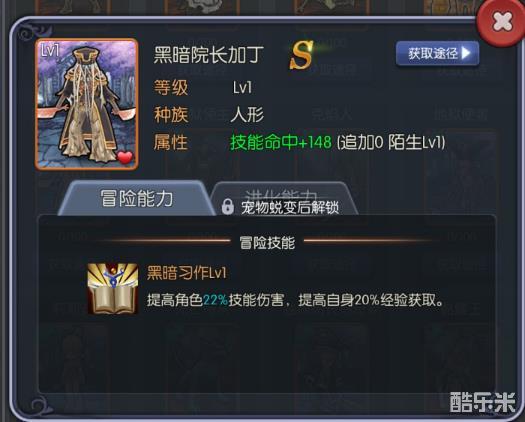525x422 pixels.
Task: Click the 黑暗习作 skill book icon
Action: 112,288
